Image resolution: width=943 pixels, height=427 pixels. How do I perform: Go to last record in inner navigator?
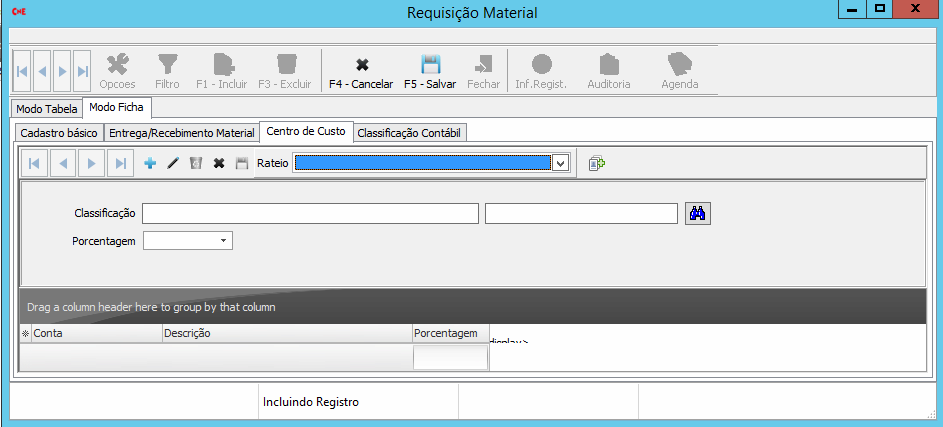coord(120,163)
